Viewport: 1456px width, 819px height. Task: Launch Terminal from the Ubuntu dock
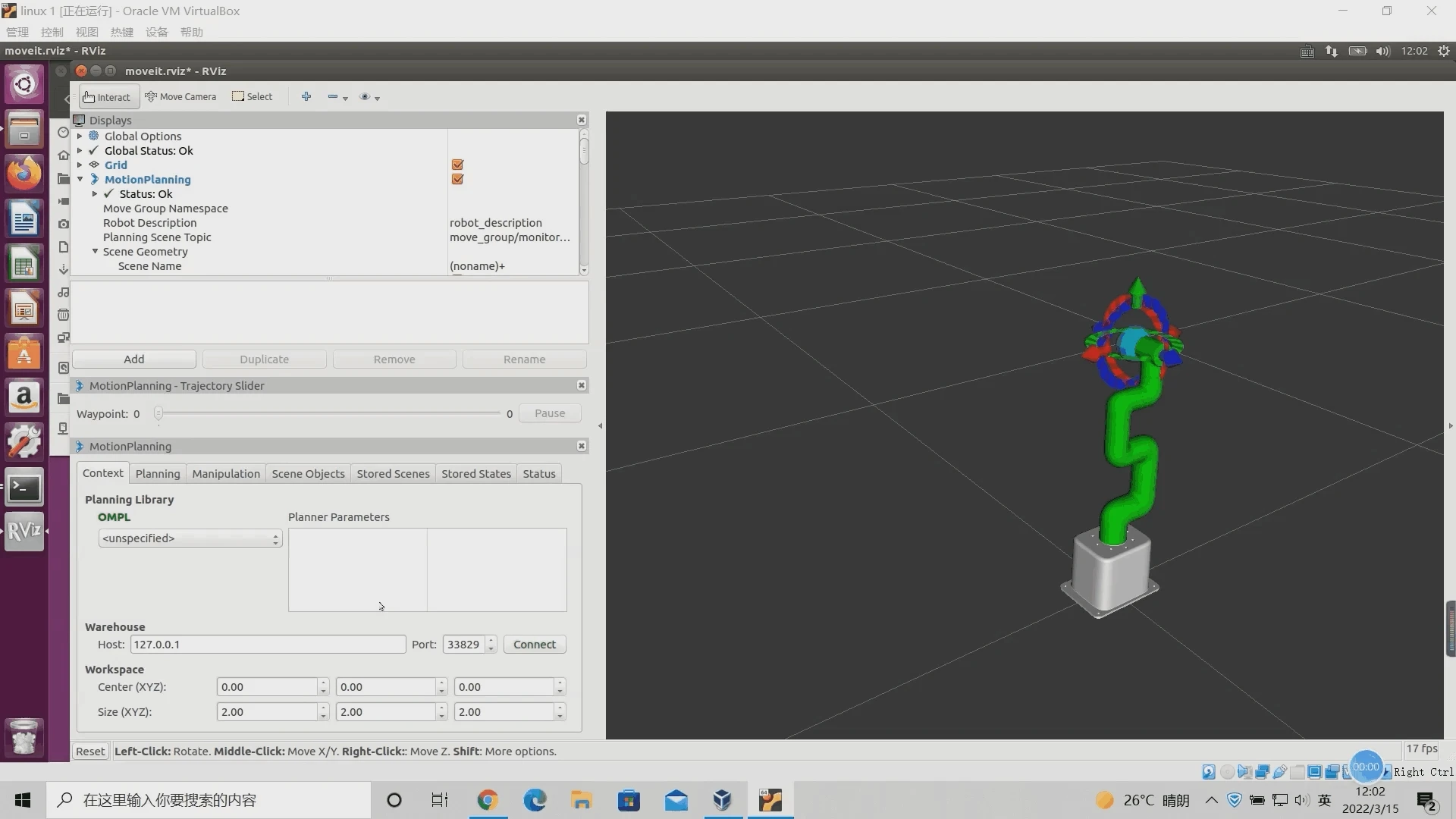[x=24, y=488]
